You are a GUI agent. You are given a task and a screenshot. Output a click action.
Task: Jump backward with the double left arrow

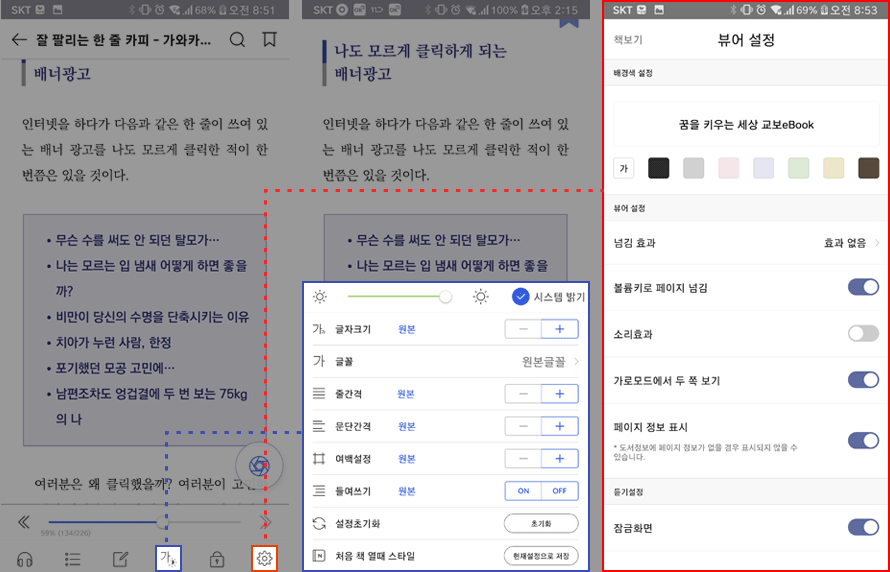[x=24, y=522]
